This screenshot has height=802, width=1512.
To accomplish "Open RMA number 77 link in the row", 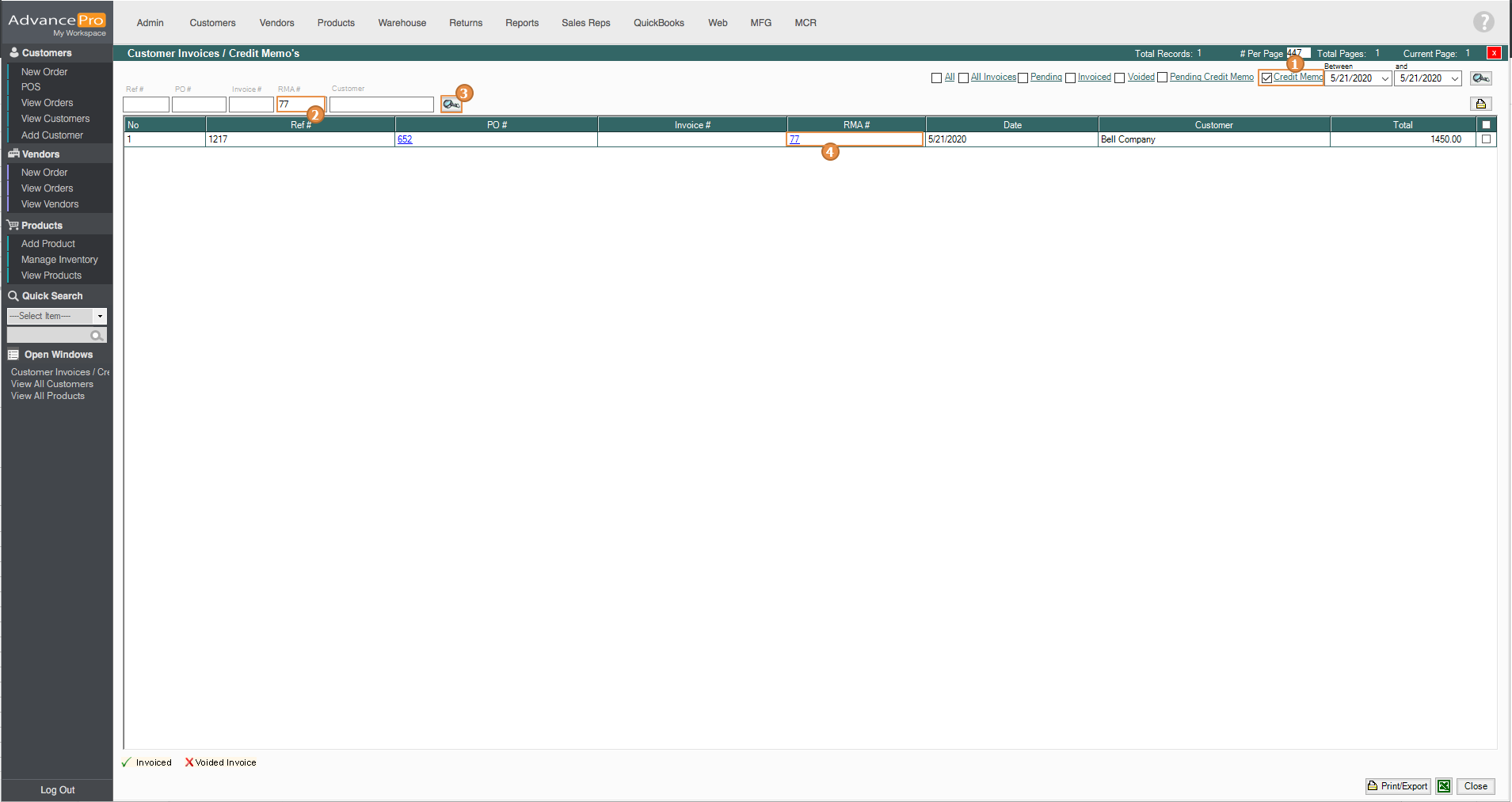I will click(x=794, y=139).
